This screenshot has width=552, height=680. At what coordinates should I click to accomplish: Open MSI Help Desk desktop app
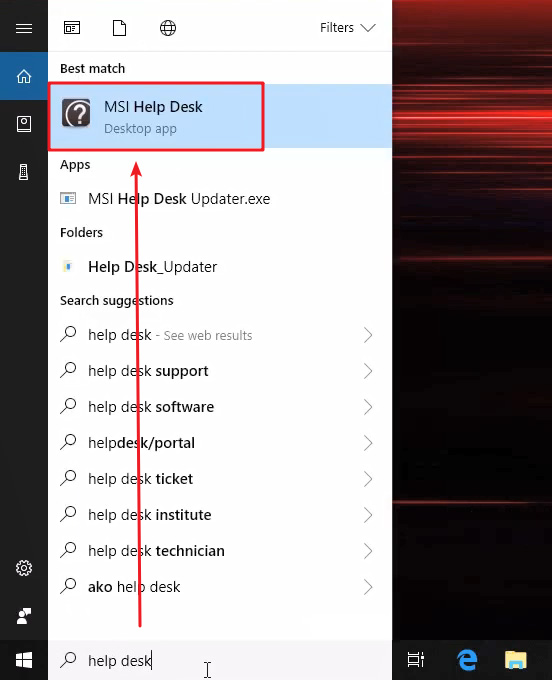pyautogui.click(x=220, y=116)
